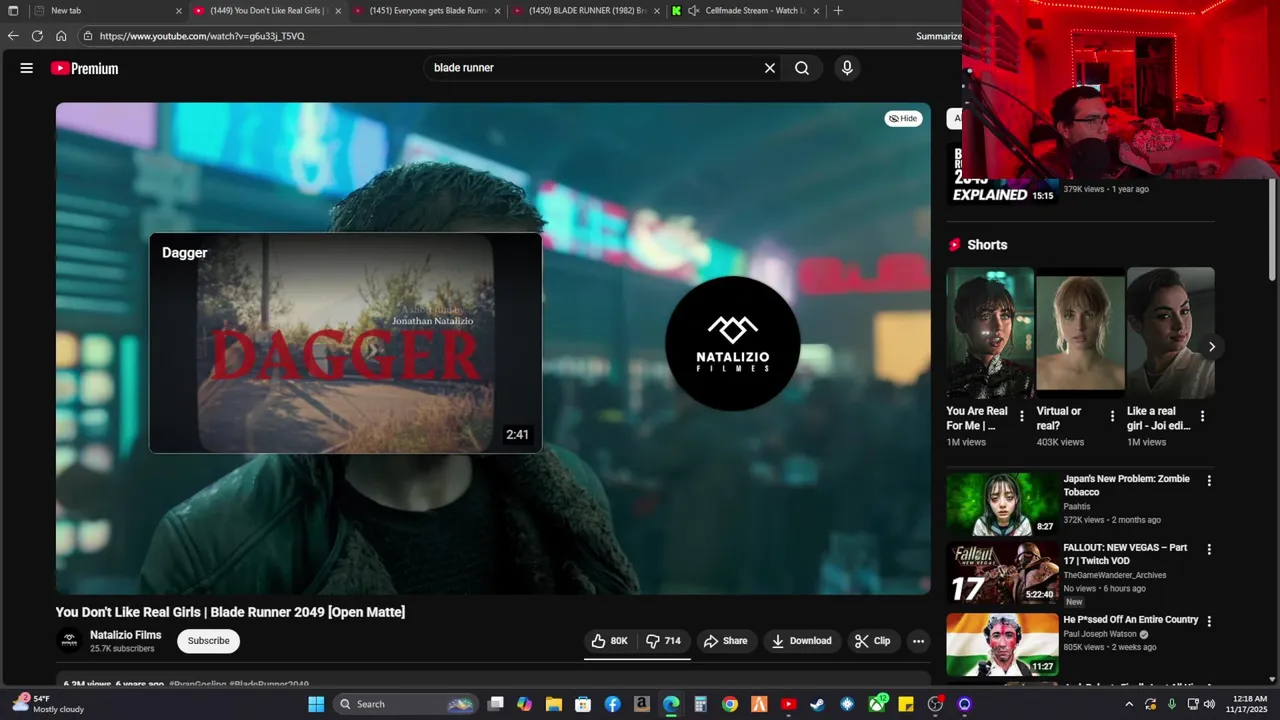Hide the end screen cards
The image size is (1280, 720).
pos(903,118)
